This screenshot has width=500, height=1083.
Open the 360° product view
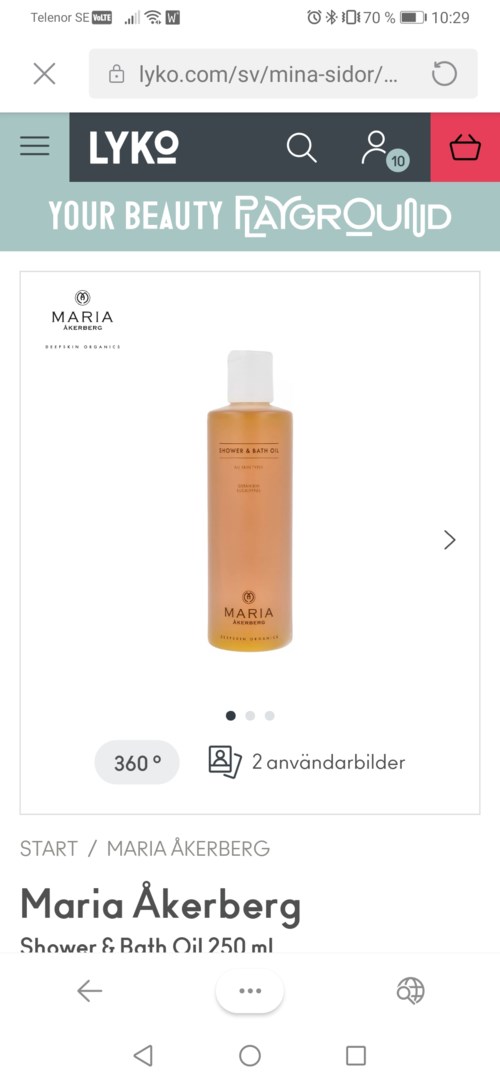pyautogui.click(x=137, y=763)
